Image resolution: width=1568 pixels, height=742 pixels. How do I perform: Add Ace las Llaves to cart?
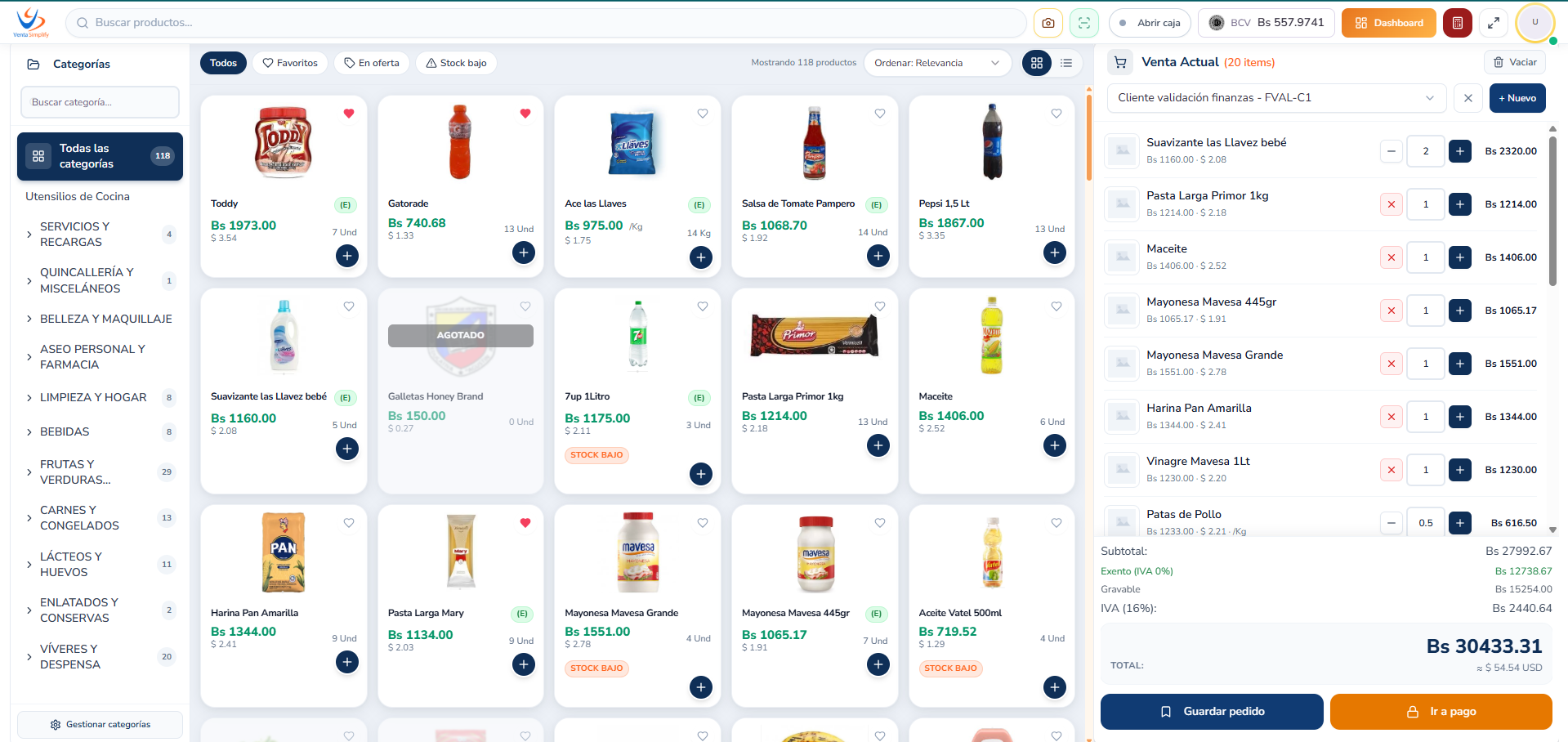point(701,257)
